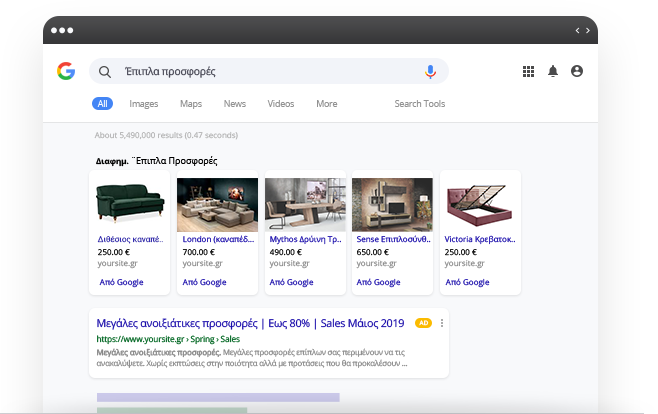Image resolution: width=658 pixels, height=414 pixels.
Task: Open the Victoria bed product listing
Action: [x=479, y=240]
